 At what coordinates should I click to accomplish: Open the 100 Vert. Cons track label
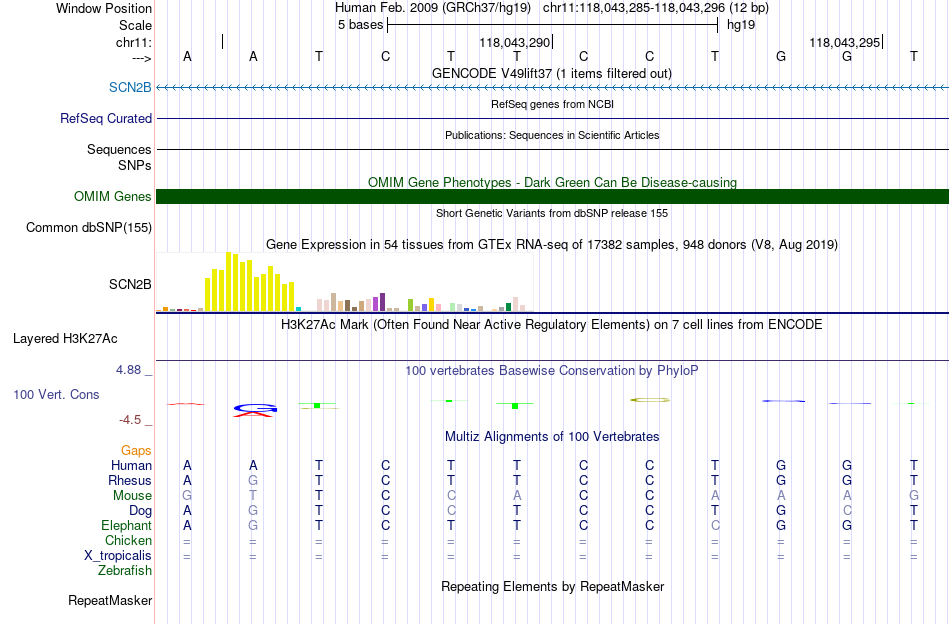56,394
